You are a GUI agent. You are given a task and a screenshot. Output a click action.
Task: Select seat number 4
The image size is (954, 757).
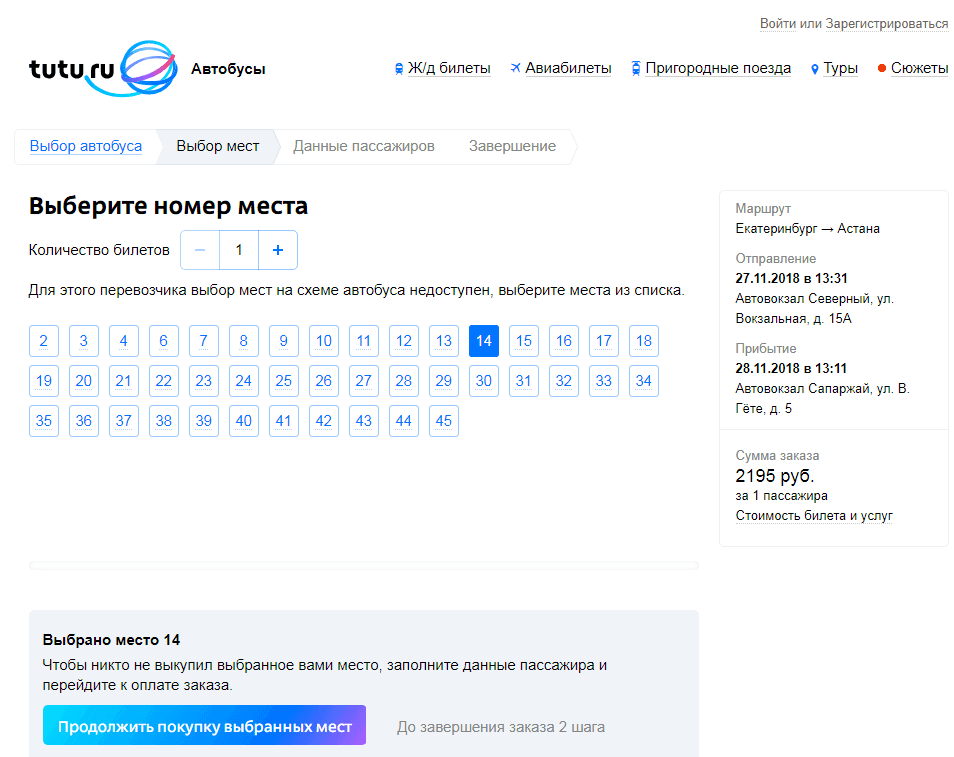[124, 341]
